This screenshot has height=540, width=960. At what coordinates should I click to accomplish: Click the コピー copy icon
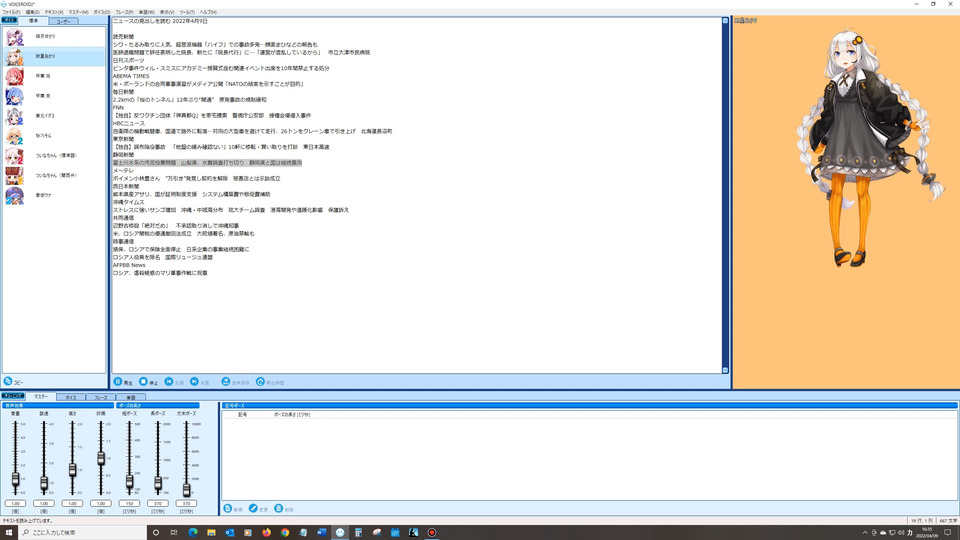click(8, 381)
